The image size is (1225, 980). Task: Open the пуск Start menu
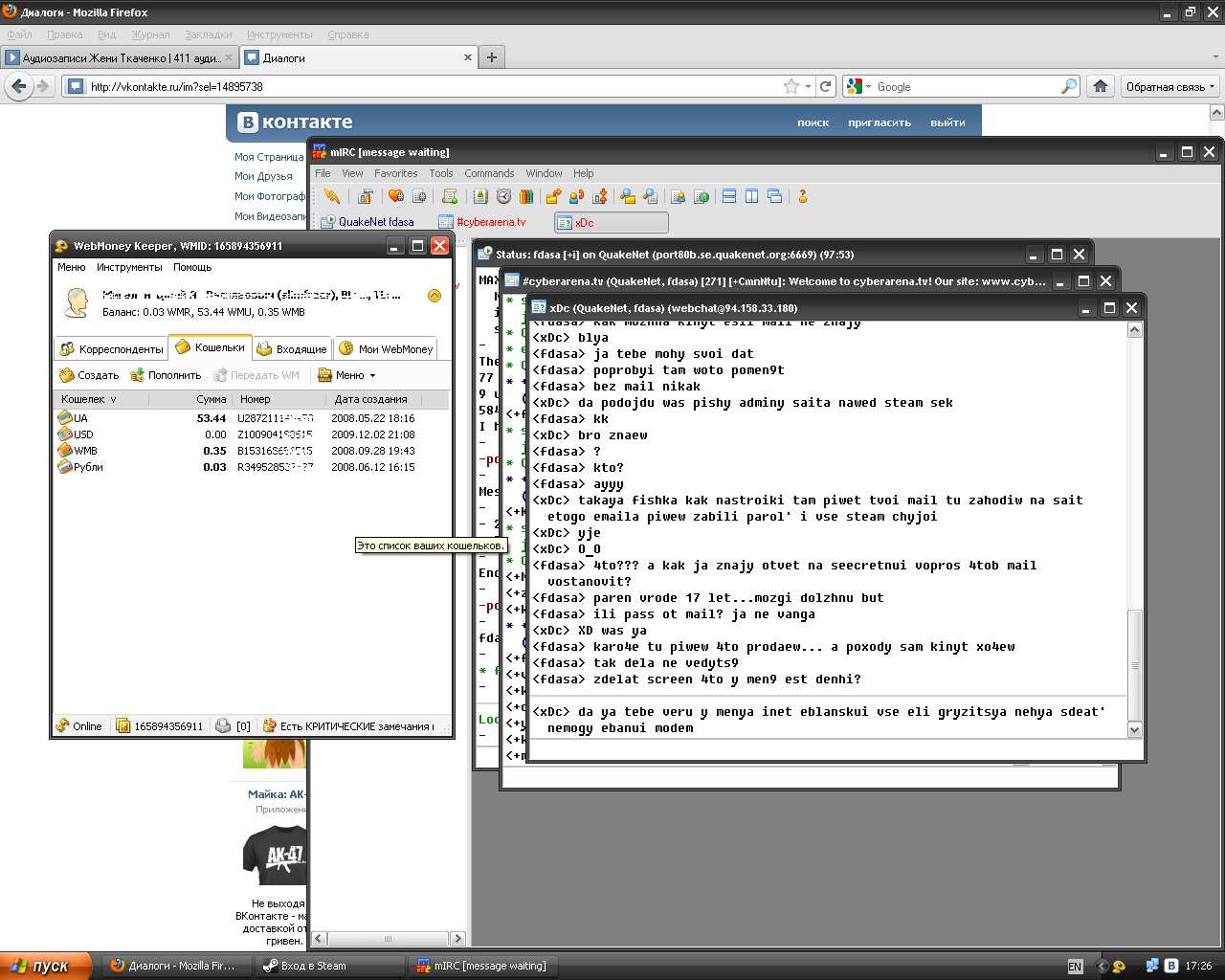[46, 966]
